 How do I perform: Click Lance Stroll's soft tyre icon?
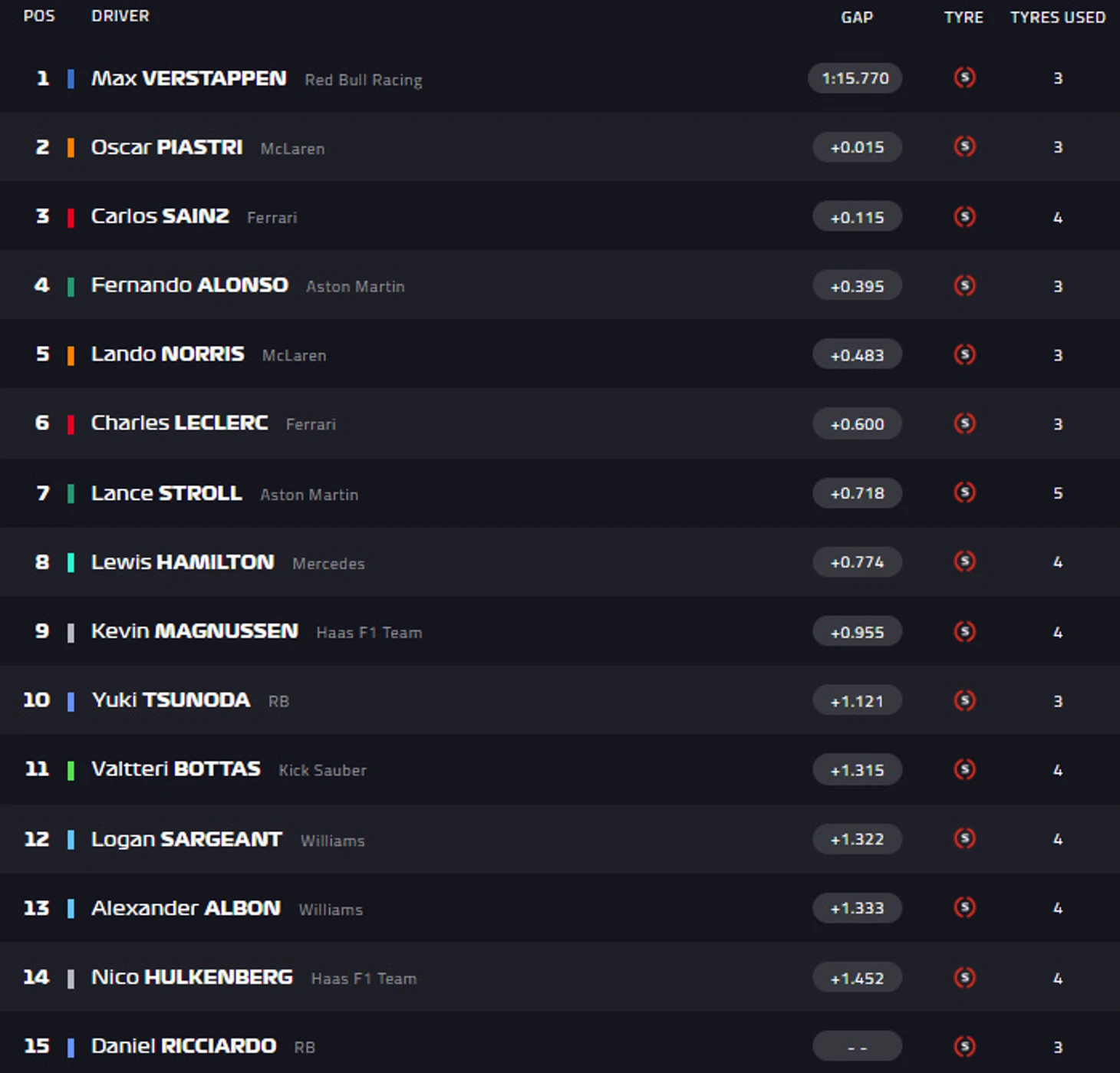coord(964,492)
